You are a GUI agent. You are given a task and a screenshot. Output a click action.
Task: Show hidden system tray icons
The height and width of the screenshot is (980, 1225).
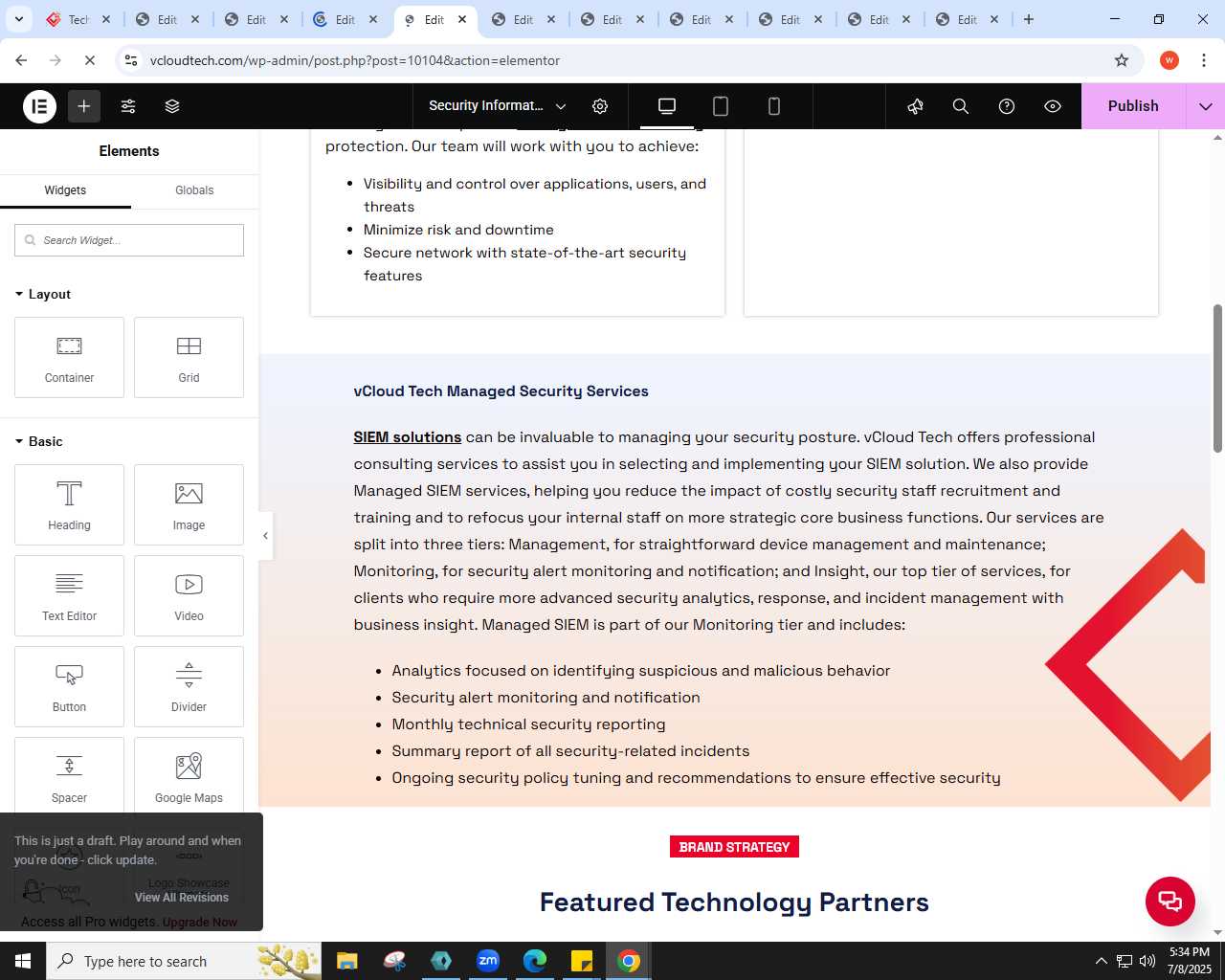click(x=1101, y=961)
